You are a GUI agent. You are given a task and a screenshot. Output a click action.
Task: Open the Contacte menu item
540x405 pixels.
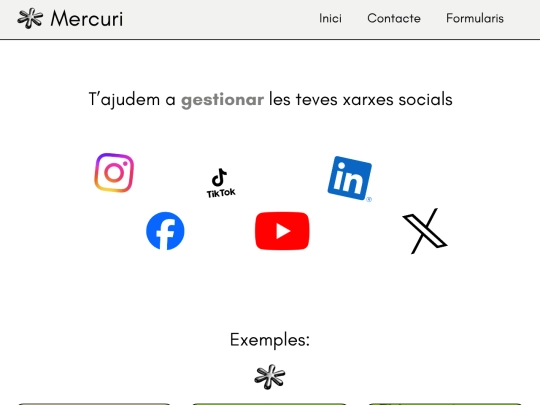tap(394, 18)
